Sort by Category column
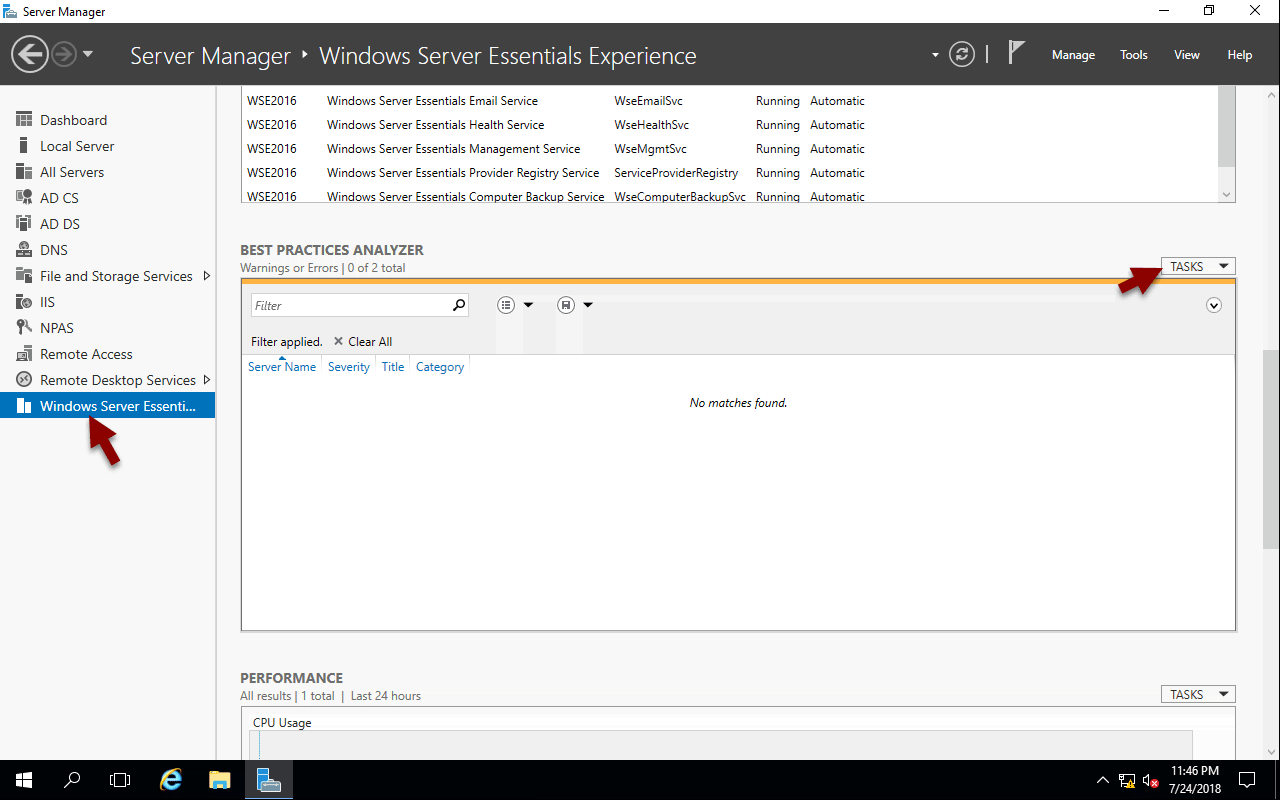The height and width of the screenshot is (800, 1280). click(440, 367)
